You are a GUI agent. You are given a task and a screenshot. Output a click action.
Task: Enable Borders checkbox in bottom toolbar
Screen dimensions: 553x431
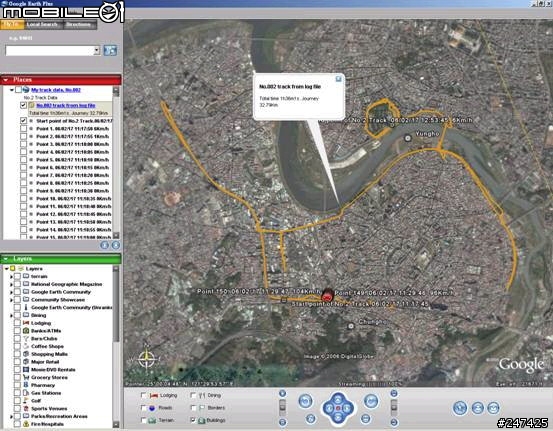[x=193, y=408]
